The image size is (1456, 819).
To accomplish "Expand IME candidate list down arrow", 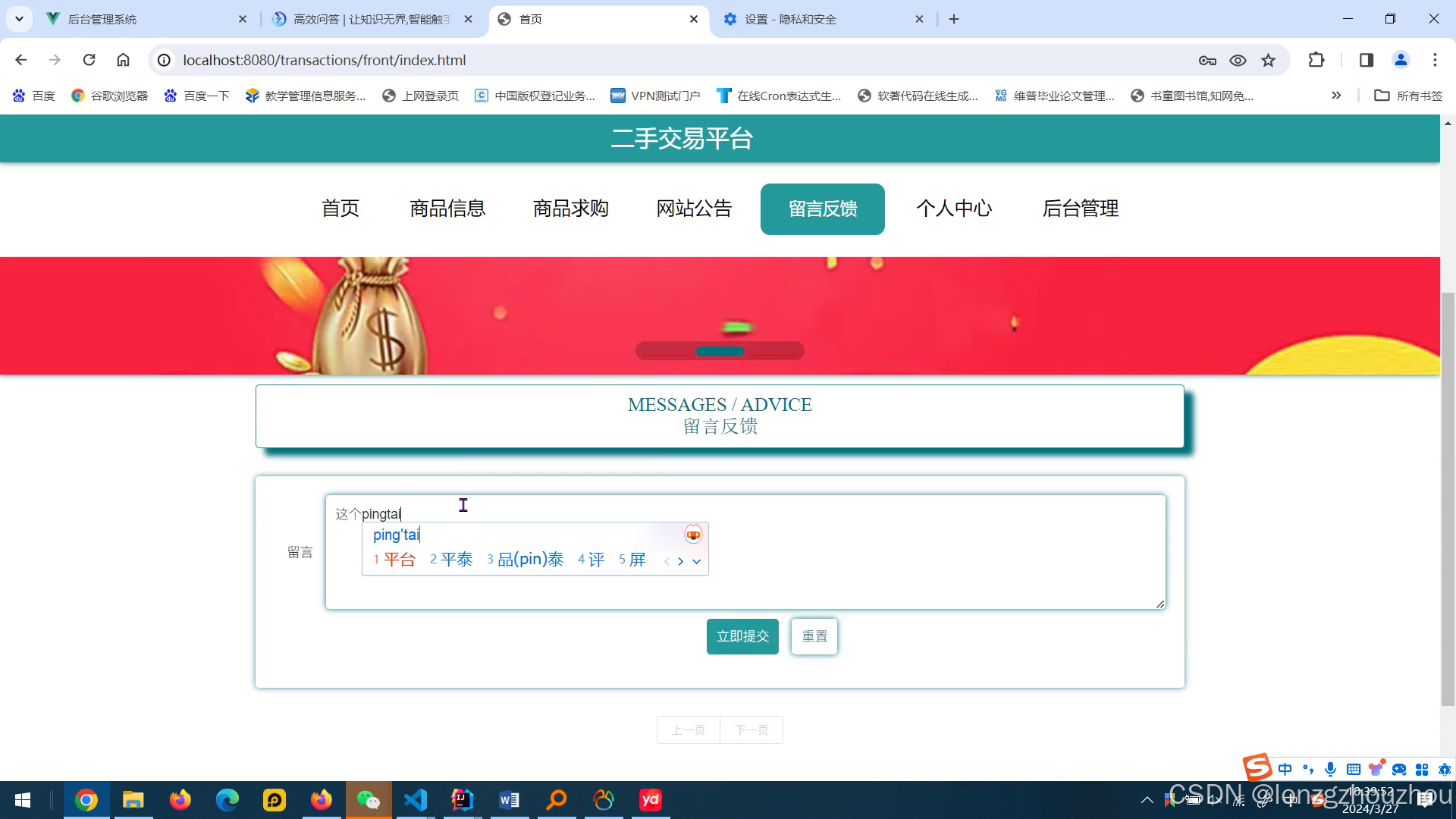I will 696,561.
